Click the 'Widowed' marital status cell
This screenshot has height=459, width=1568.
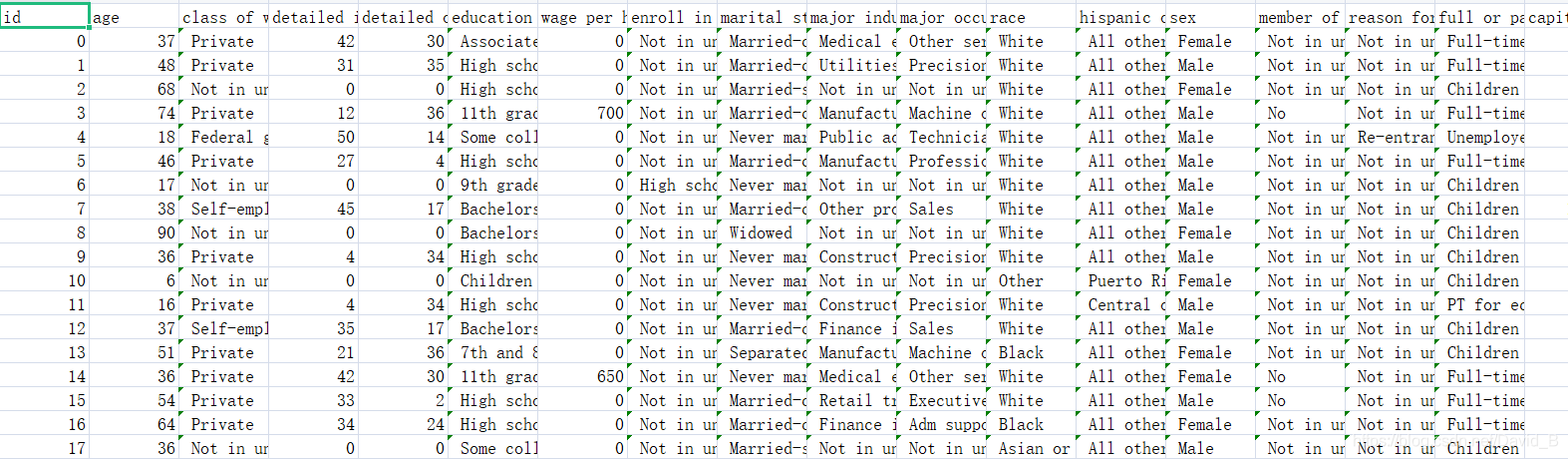763,232
